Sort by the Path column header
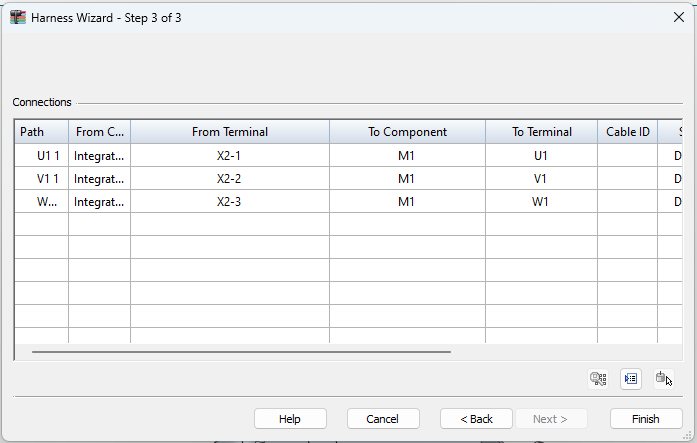 [x=41, y=132]
